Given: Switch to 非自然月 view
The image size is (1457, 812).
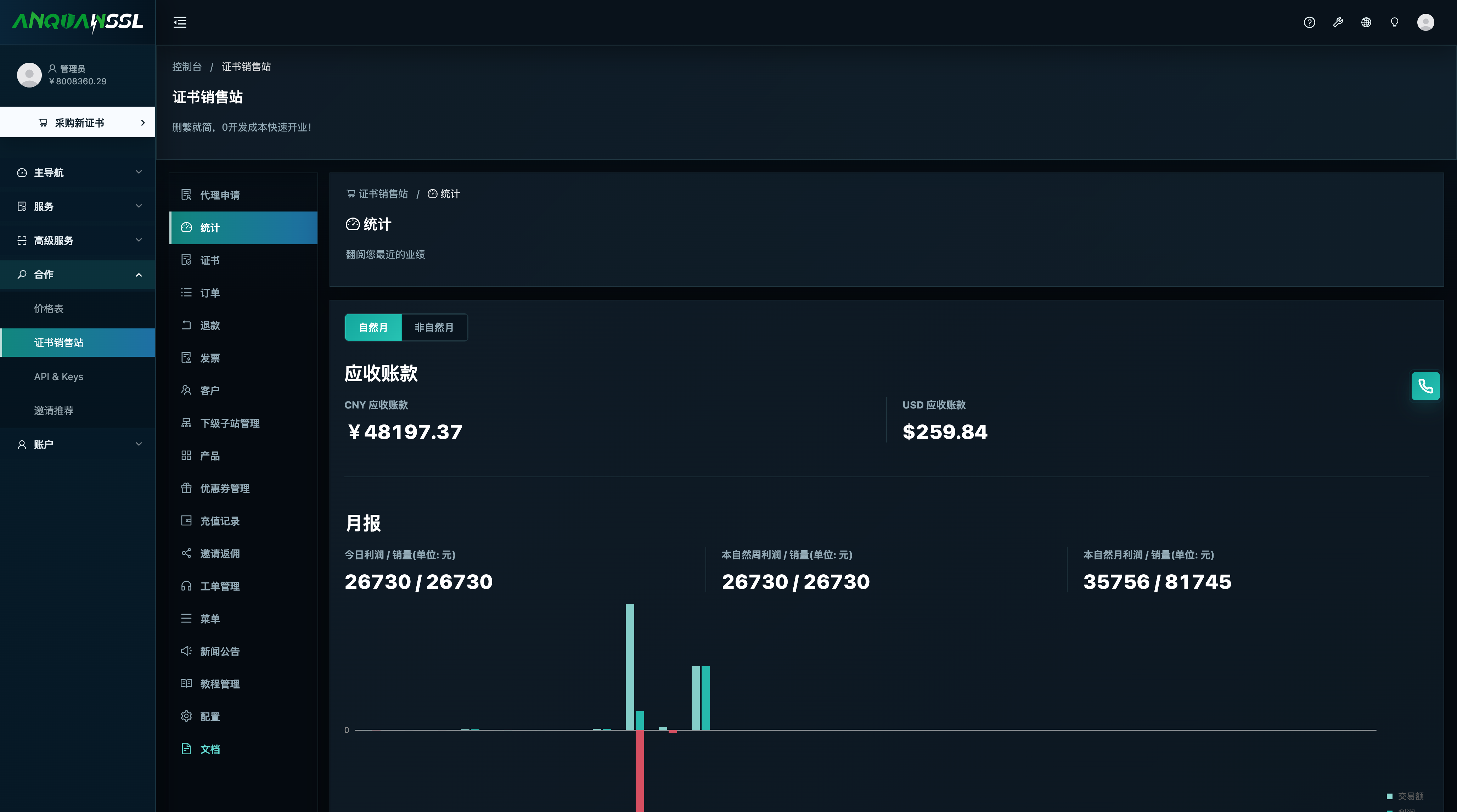Looking at the screenshot, I should coord(434,327).
